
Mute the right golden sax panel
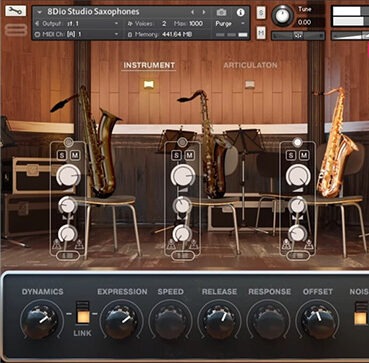point(304,155)
